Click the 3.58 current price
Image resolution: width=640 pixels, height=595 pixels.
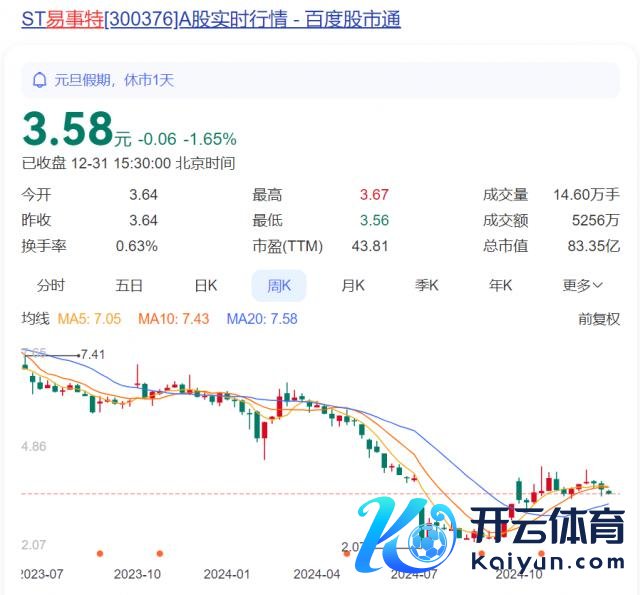click(x=67, y=130)
